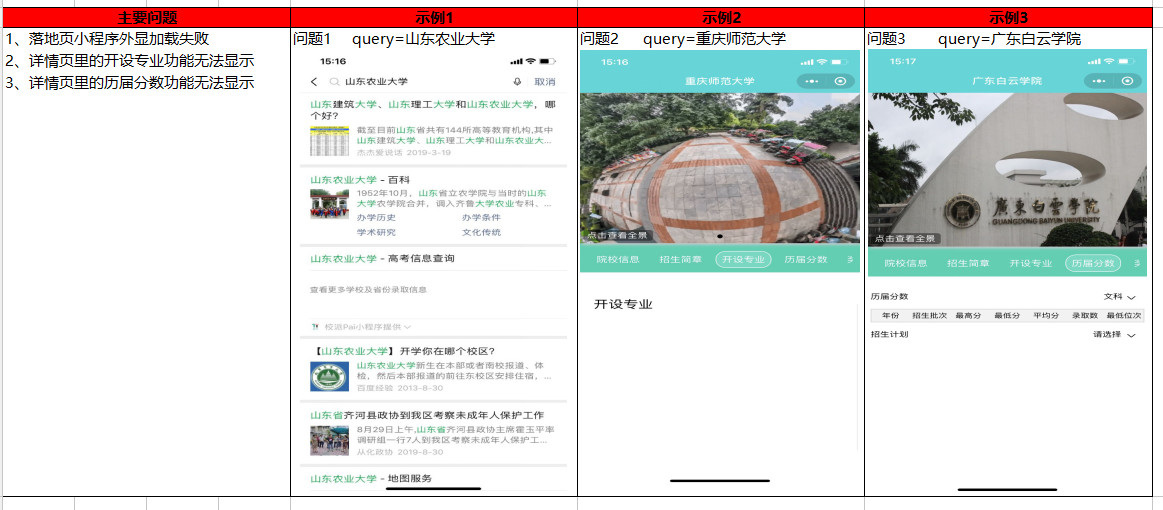
Task: Click the 重庆师范大学 panoramic campus photo
Action: pos(719,169)
